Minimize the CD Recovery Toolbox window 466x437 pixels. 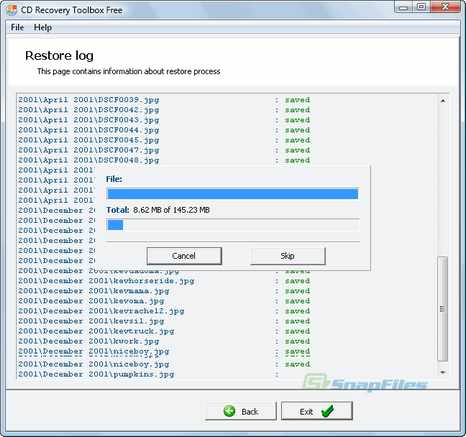[404, 7]
